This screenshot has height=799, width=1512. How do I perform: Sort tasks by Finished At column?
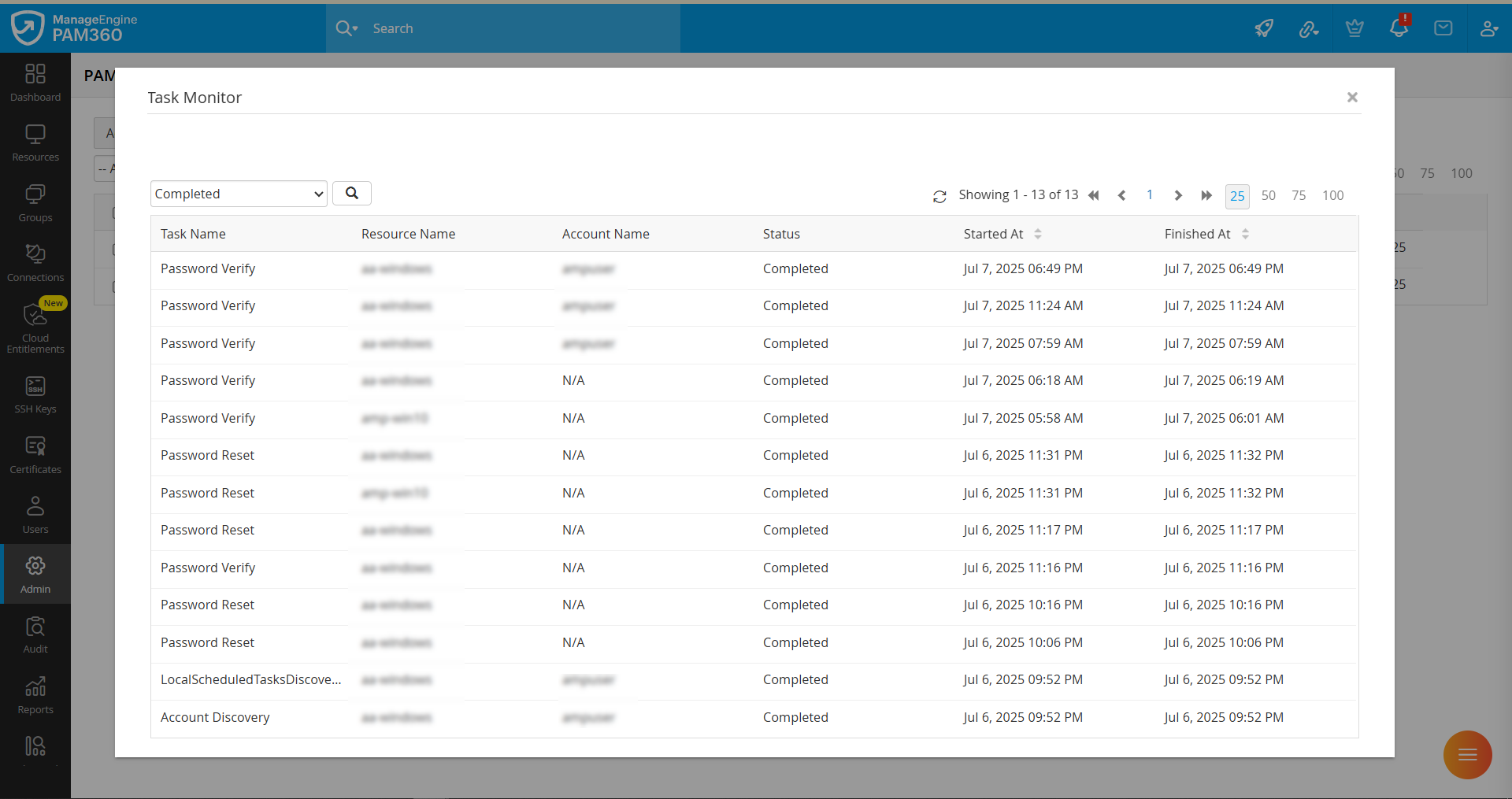click(1244, 233)
